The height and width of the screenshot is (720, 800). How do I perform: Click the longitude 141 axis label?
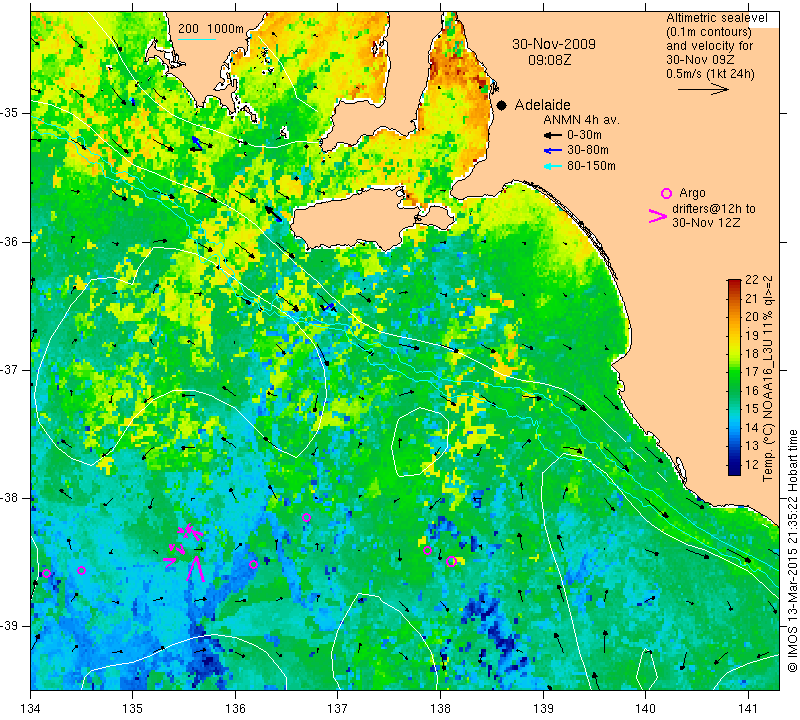click(748, 708)
